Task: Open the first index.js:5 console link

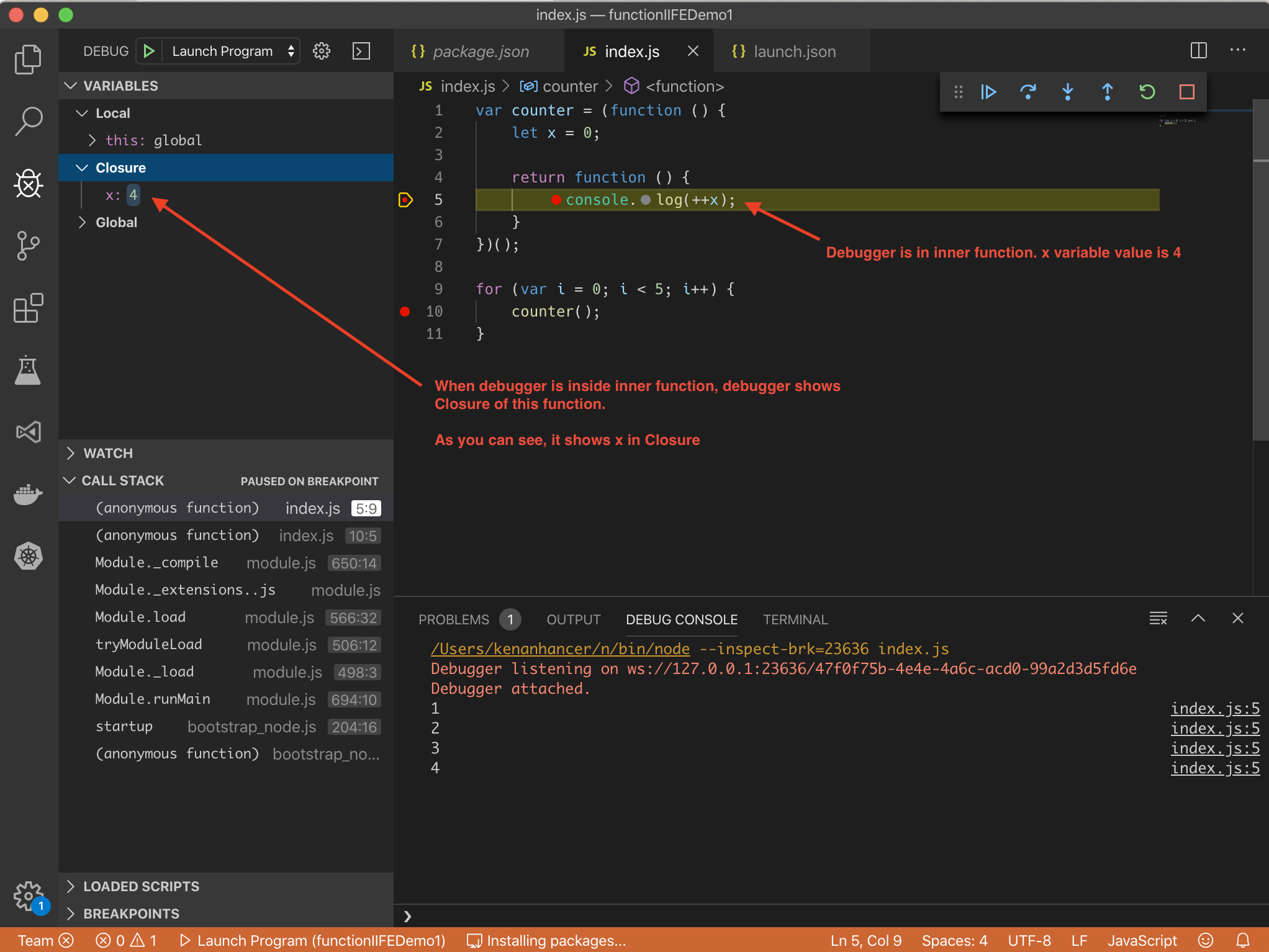Action: 1214,708
